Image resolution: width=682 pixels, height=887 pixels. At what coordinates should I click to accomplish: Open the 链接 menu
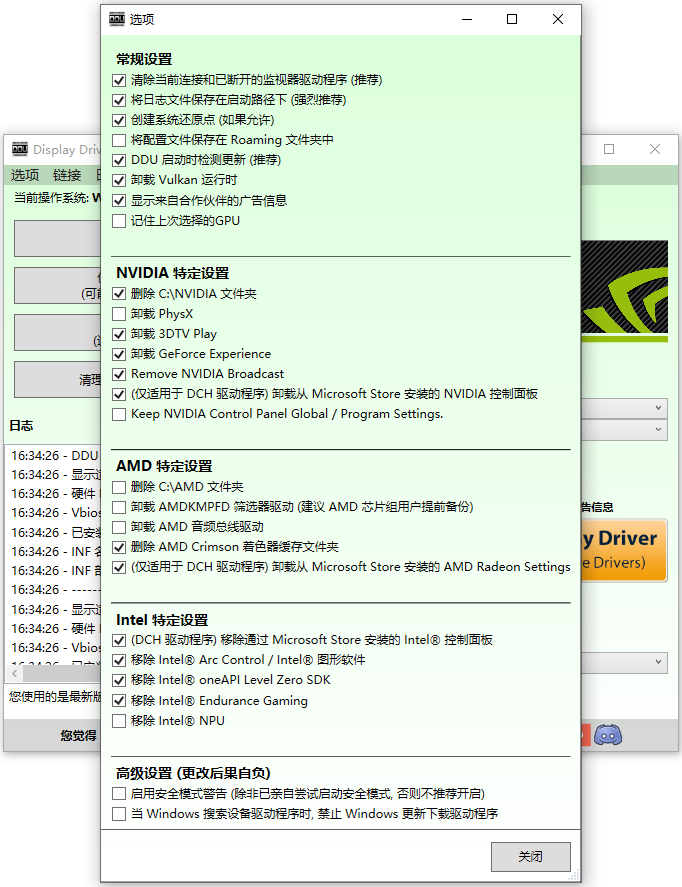(x=67, y=175)
